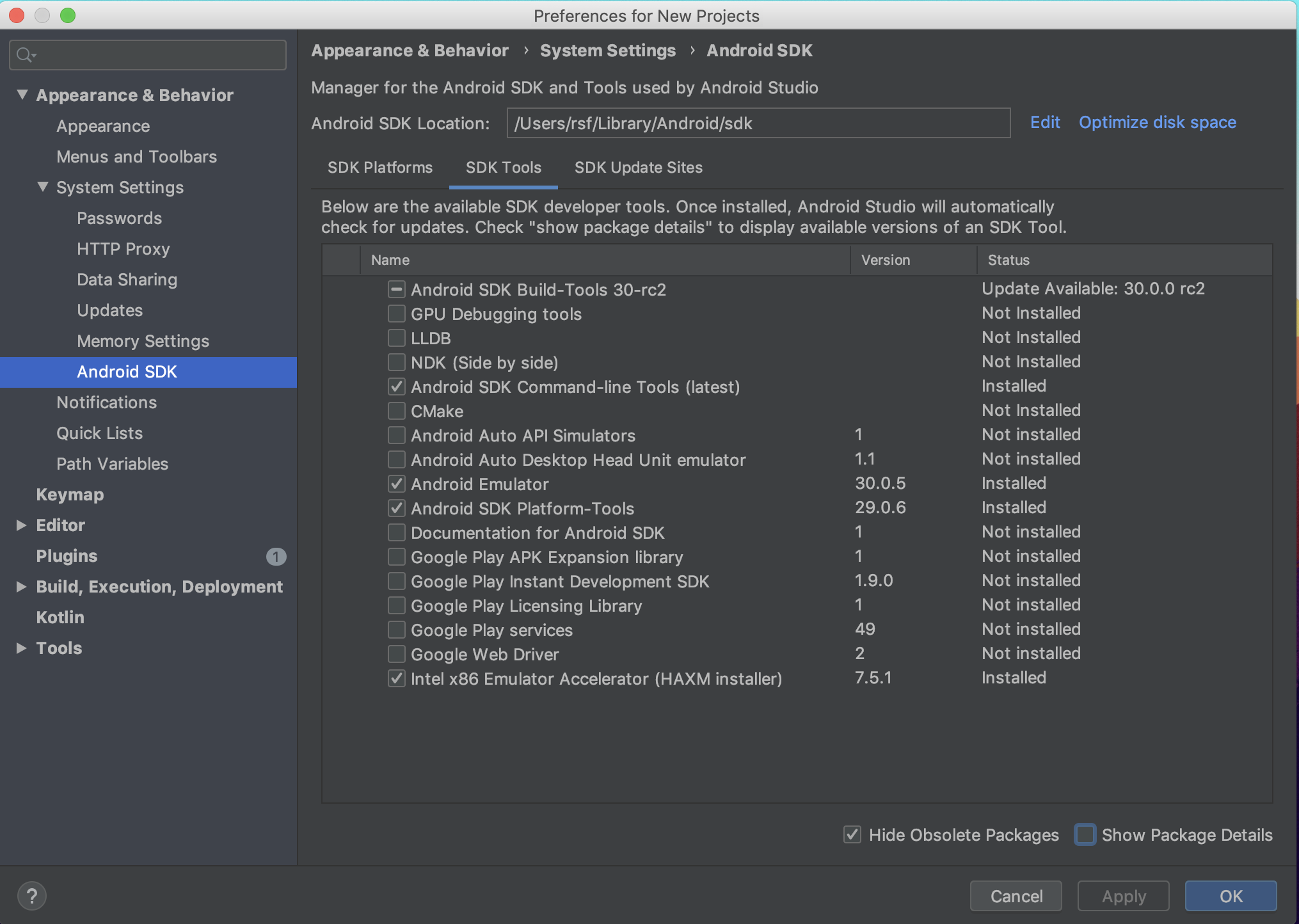Expand Build, Execution, Deployment arrow

click(x=21, y=587)
